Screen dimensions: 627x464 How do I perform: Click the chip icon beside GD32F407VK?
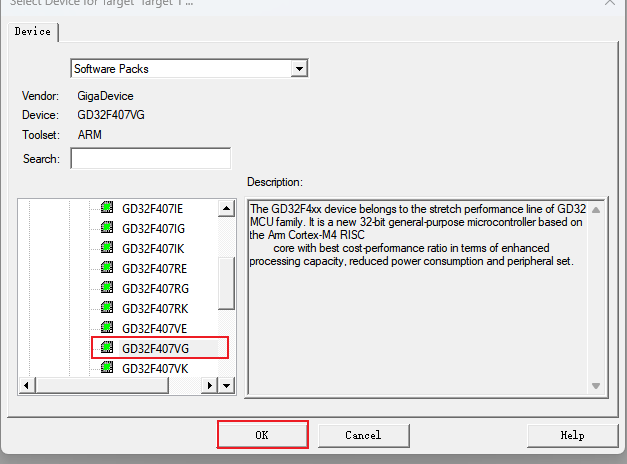(x=107, y=367)
